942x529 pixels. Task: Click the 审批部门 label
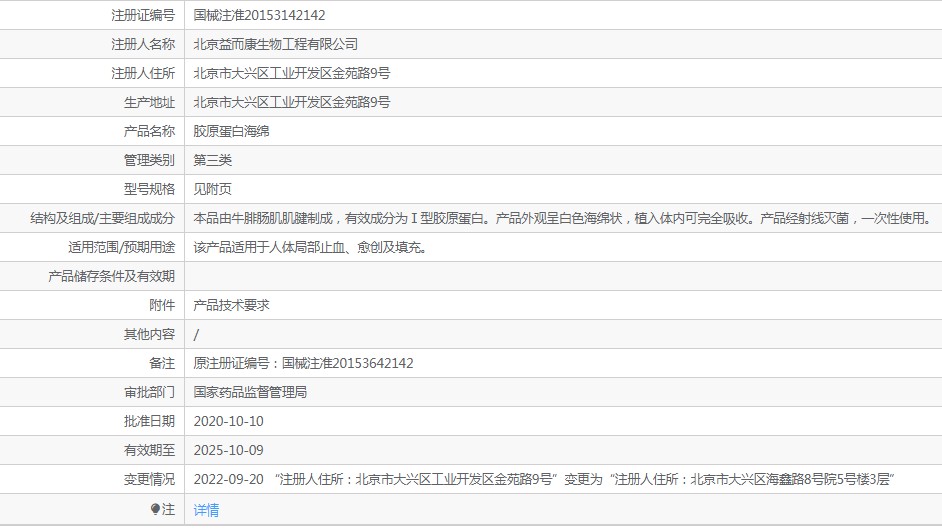150,392
